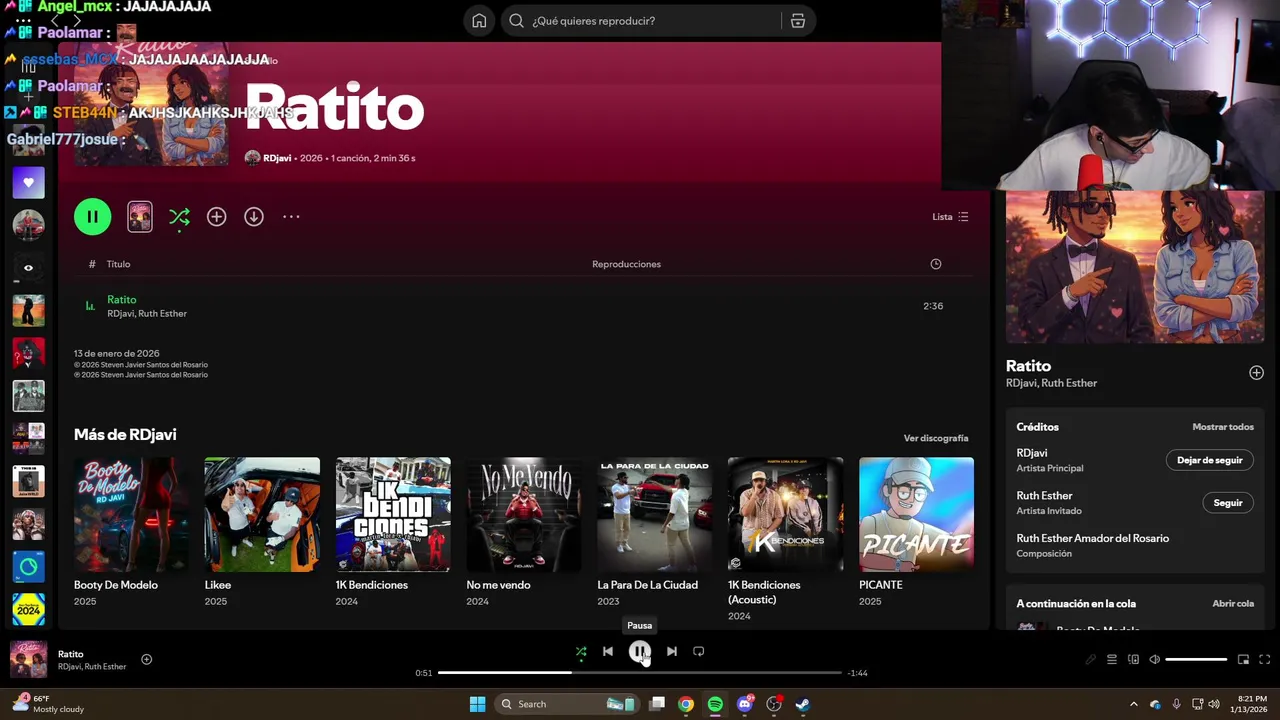This screenshot has height=720, width=1280.
Task: Click the taskbar Search box
Action: (567, 704)
